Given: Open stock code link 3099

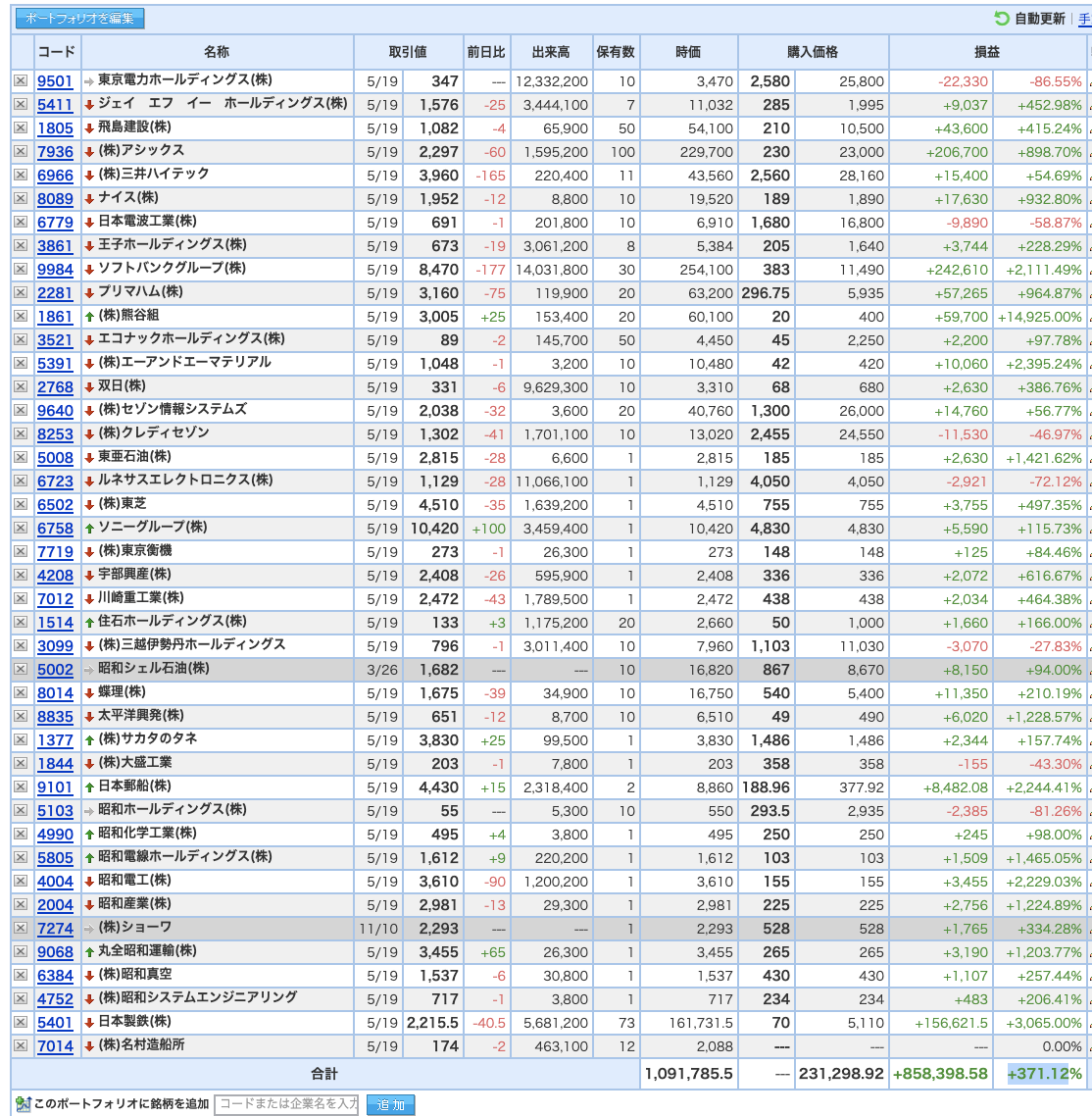Looking at the screenshot, I should [x=56, y=646].
